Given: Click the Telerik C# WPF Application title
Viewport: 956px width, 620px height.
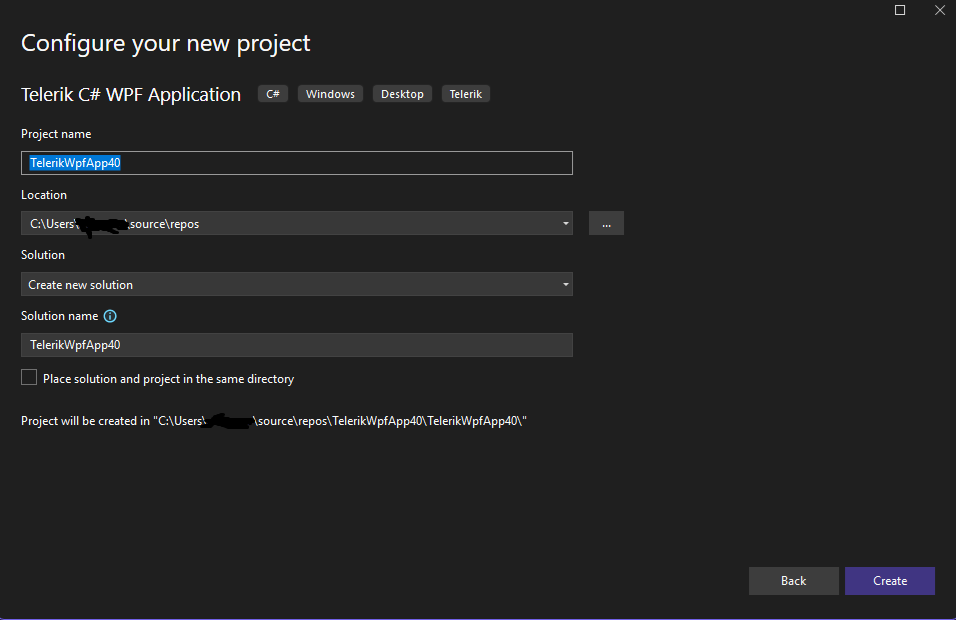Looking at the screenshot, I should coord(131,95).
